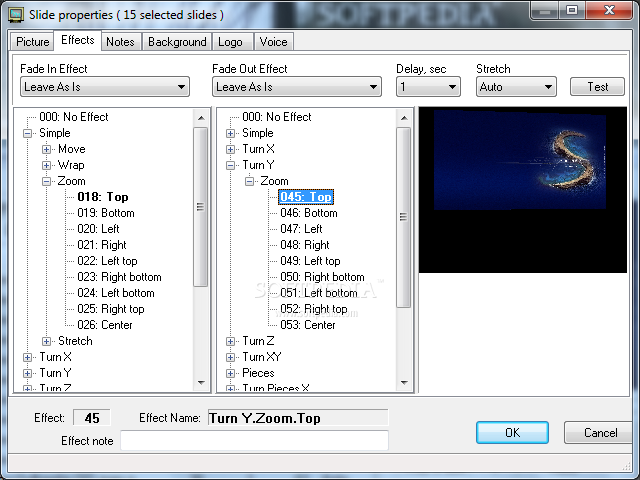Select 053: Center fade-out effect
Image resolution: width=640 pixels, height=480 pixels.
(x=308, y=325)
